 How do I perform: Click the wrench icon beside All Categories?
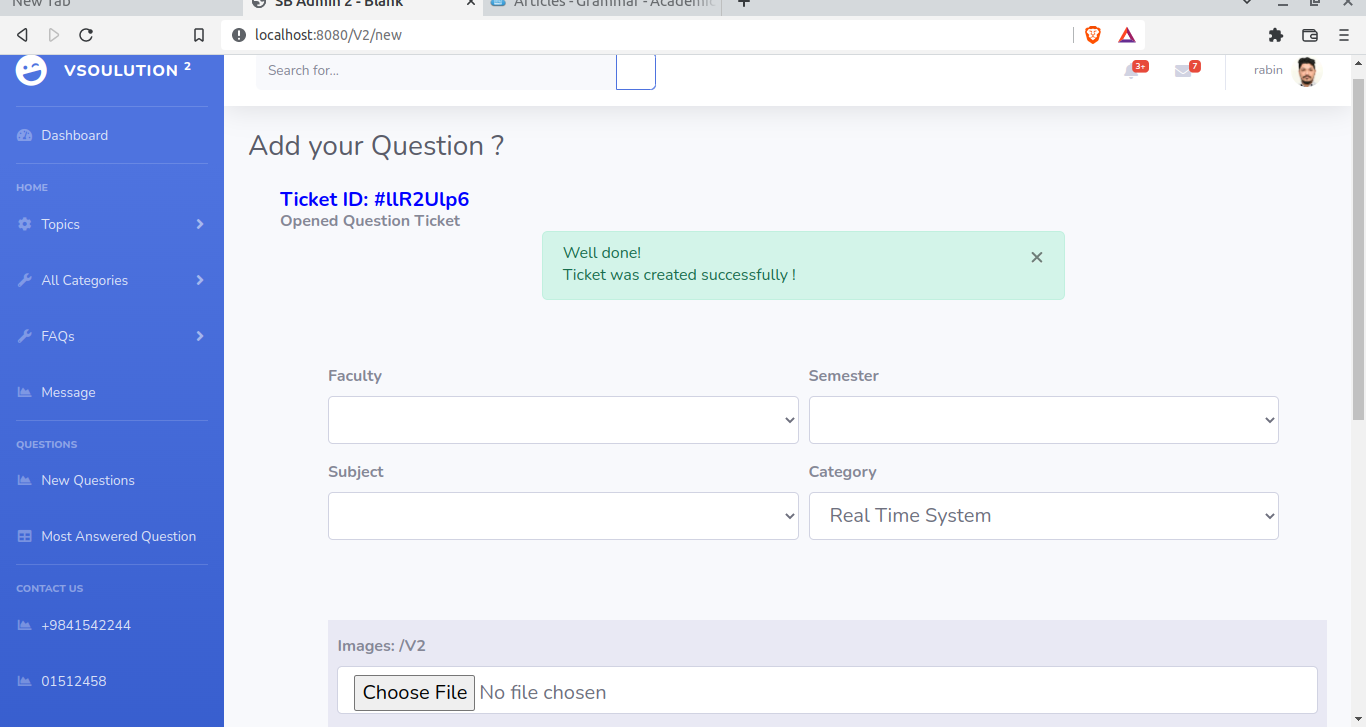click(23, 280)
